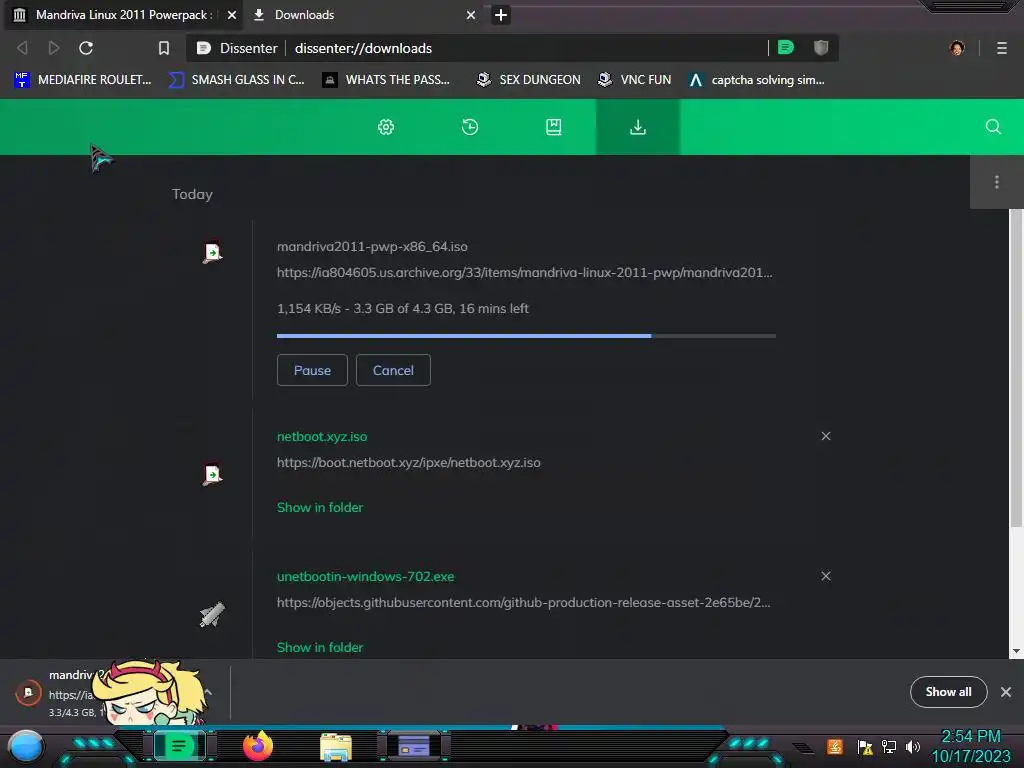The image size is (1024, 768).
Task: Open the Settings gear in green toolbar
Action: pos(386,127)
